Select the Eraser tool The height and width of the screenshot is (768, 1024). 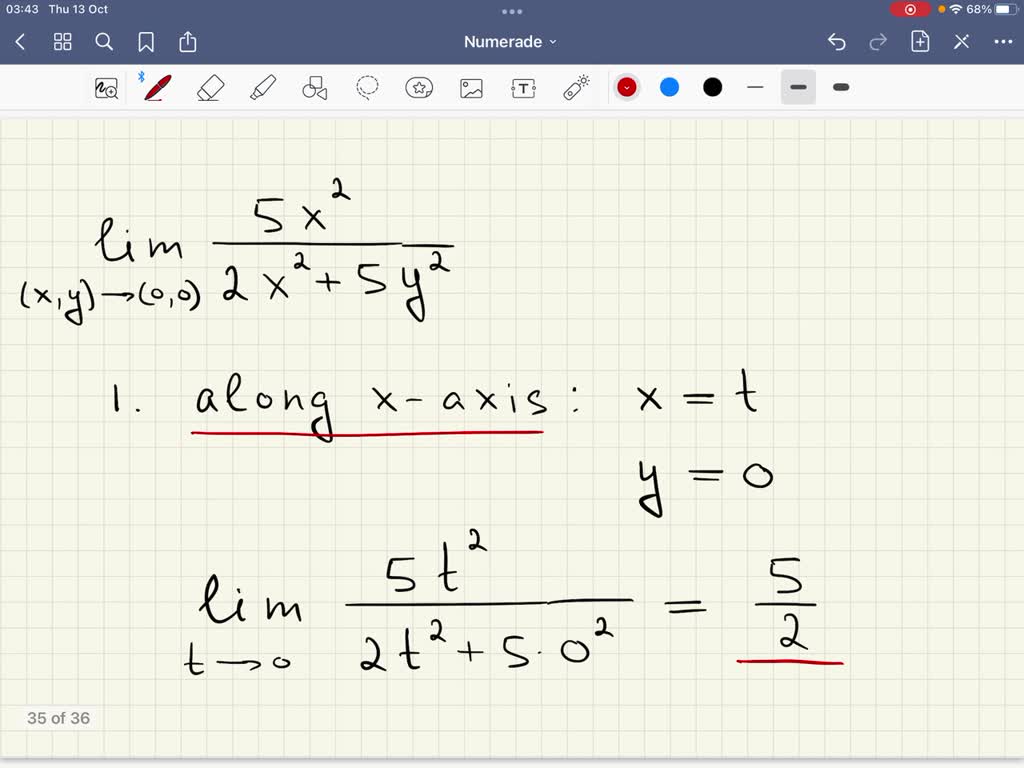point(212,88)
